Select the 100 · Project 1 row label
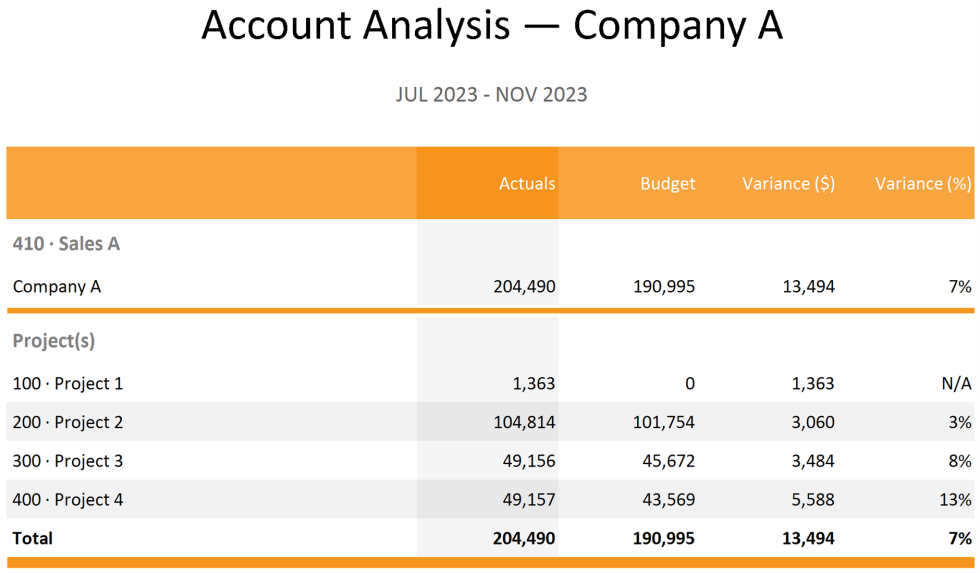The height and width of the screenshot is (573, 980). click(68, 384)
